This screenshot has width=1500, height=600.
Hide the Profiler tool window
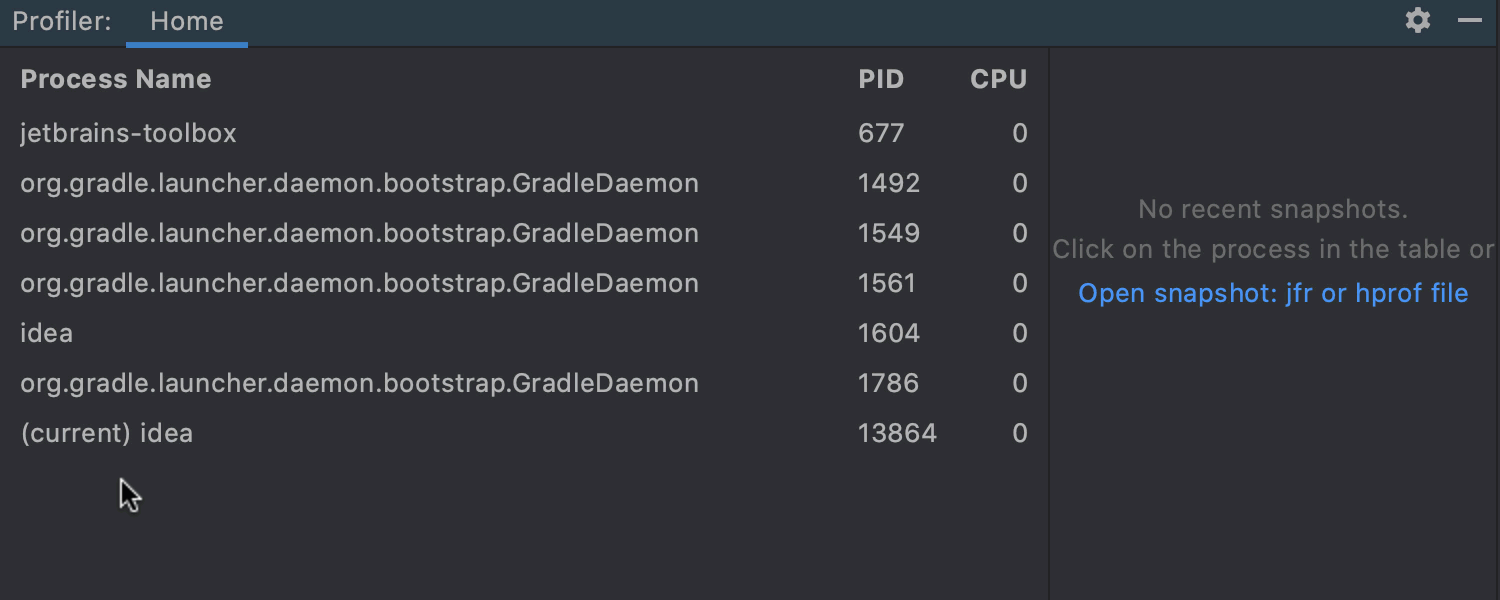tap(1470, 20)
